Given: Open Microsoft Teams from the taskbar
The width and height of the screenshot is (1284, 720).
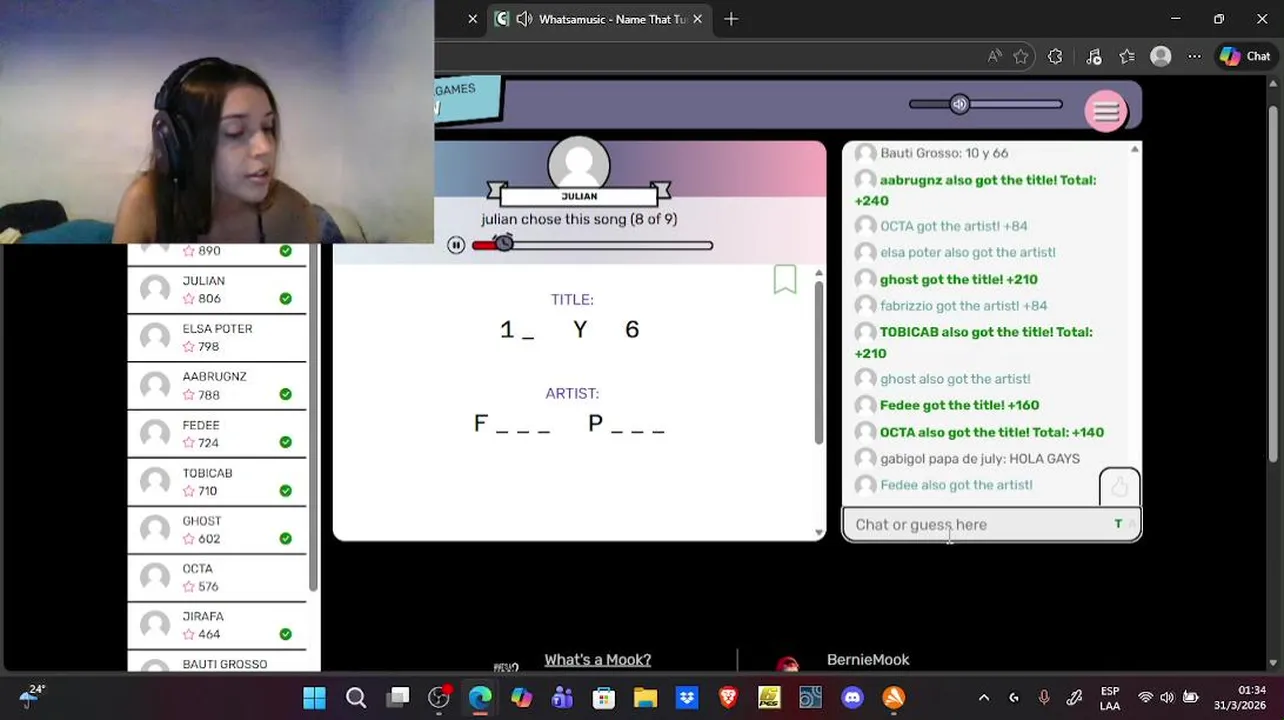Looking at the screenshot, I should pyautogui.click(x=562, y=698).
